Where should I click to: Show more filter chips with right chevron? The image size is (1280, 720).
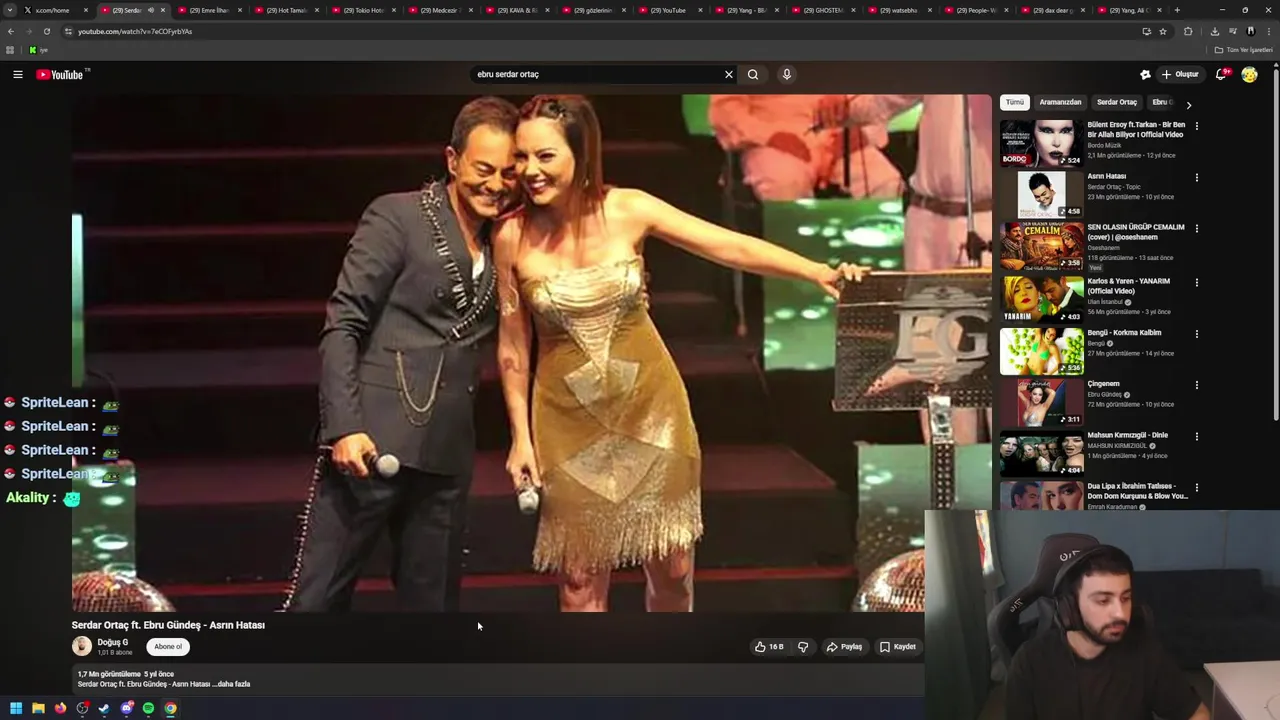(1188, 104)
